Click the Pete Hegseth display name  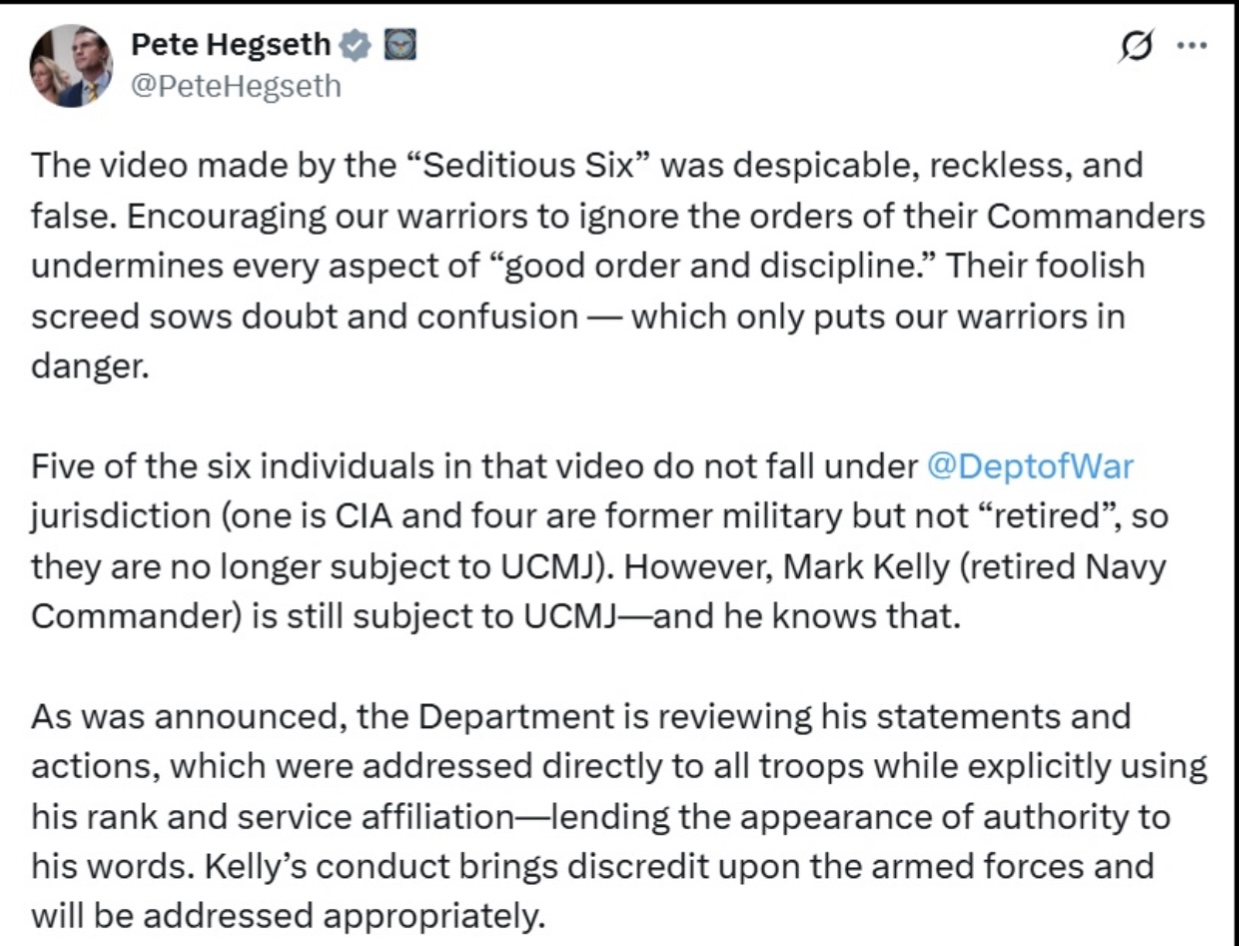coord(230,45)
